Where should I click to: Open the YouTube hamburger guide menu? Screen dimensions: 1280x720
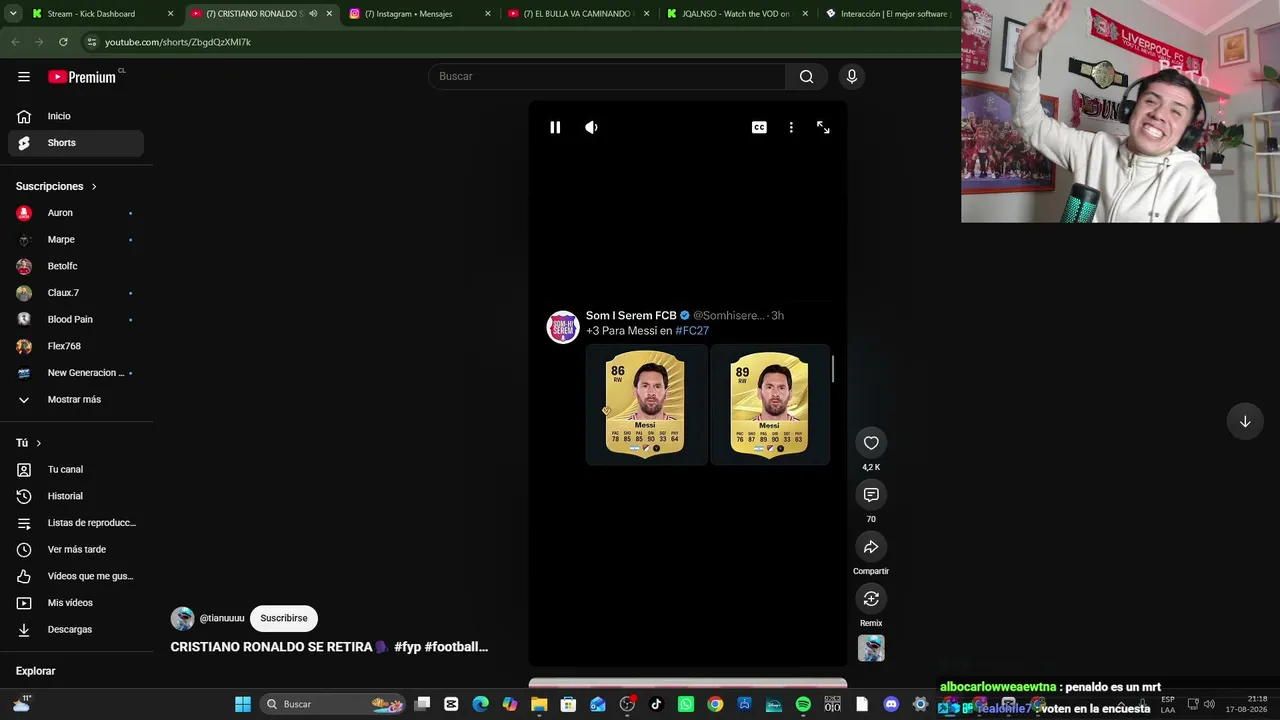click(24, 77)
